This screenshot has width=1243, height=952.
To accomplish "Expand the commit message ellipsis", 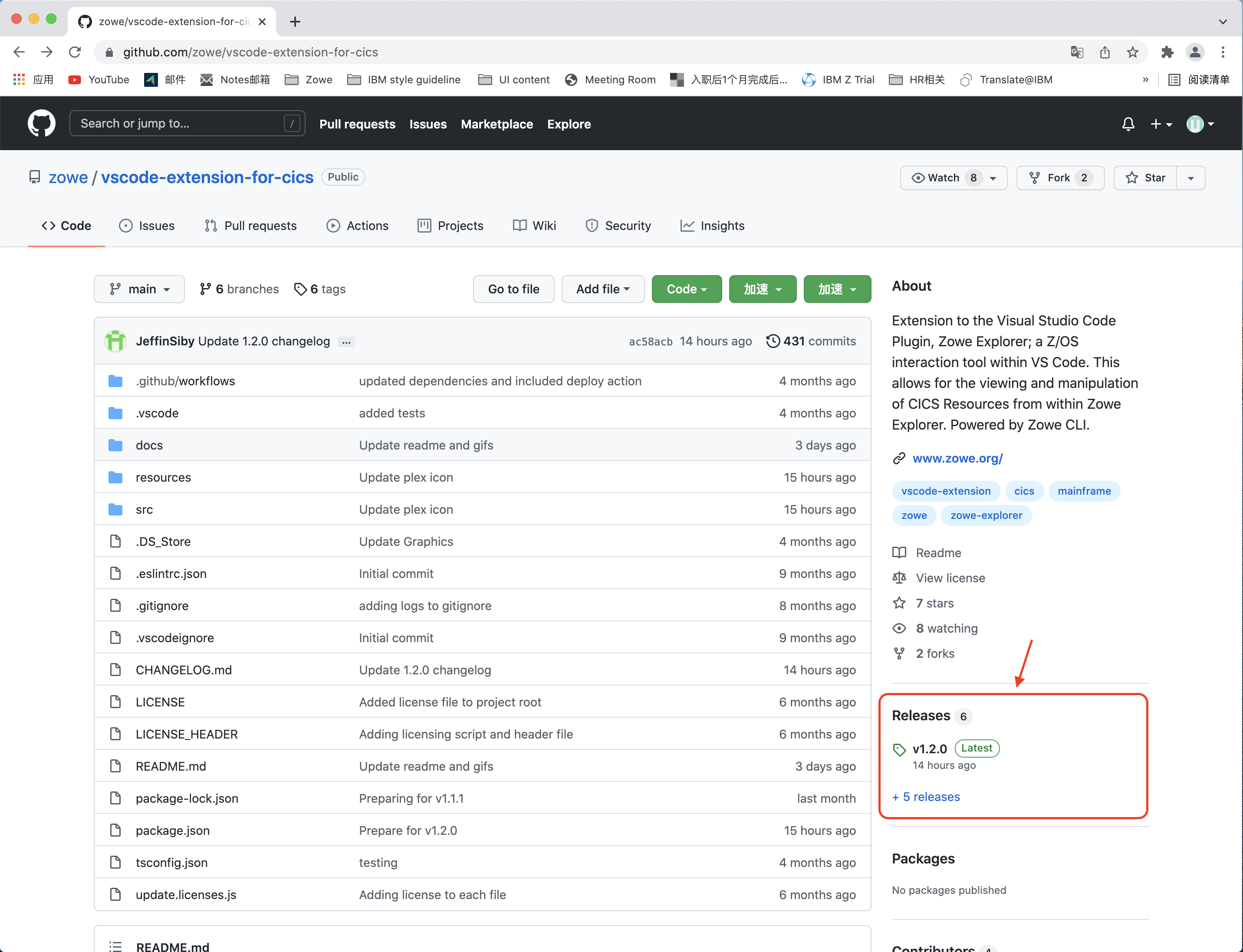I will 346,341.
